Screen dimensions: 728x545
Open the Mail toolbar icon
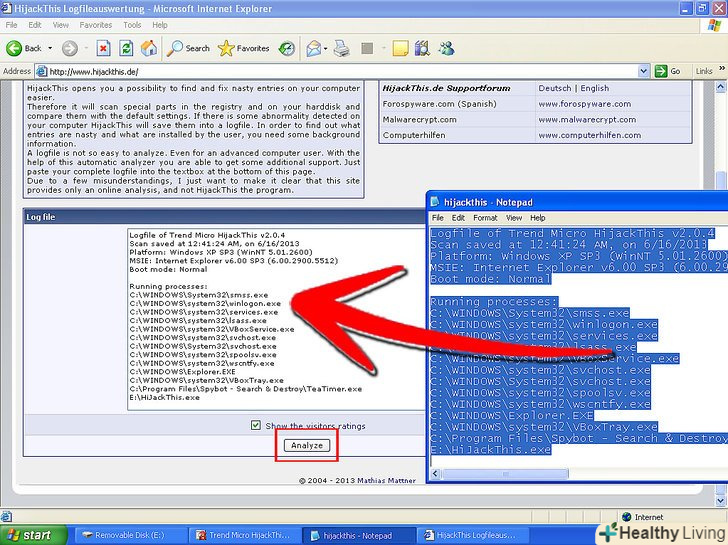(x=314, y=48)
